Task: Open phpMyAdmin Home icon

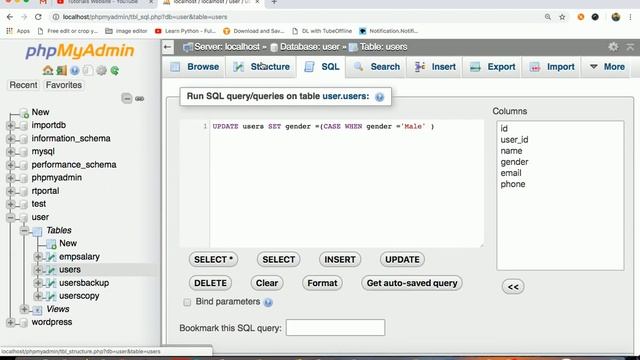Action: (48, 70)
